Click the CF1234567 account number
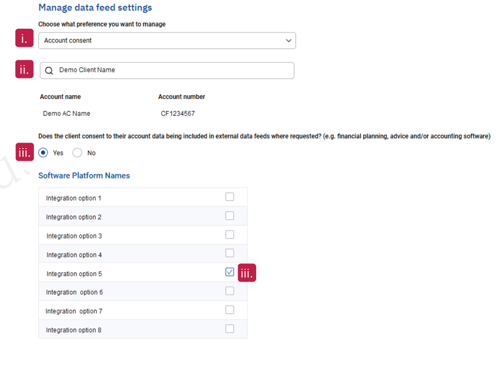 coord(178,114)
